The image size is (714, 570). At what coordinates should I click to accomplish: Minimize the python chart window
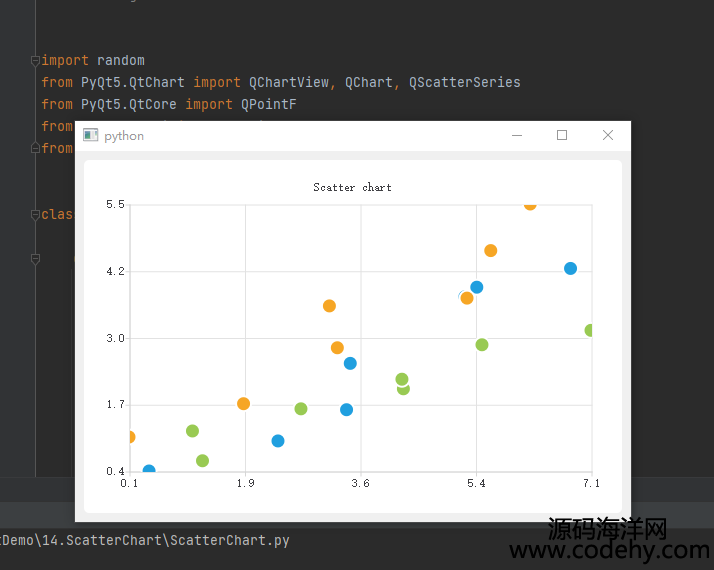(517, 135)
